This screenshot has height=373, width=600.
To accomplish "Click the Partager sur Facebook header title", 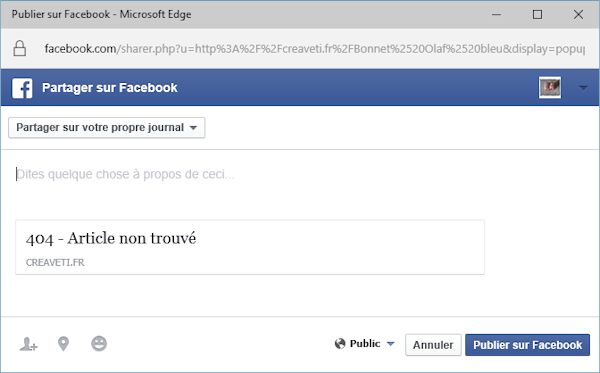I will click(110, 88).
